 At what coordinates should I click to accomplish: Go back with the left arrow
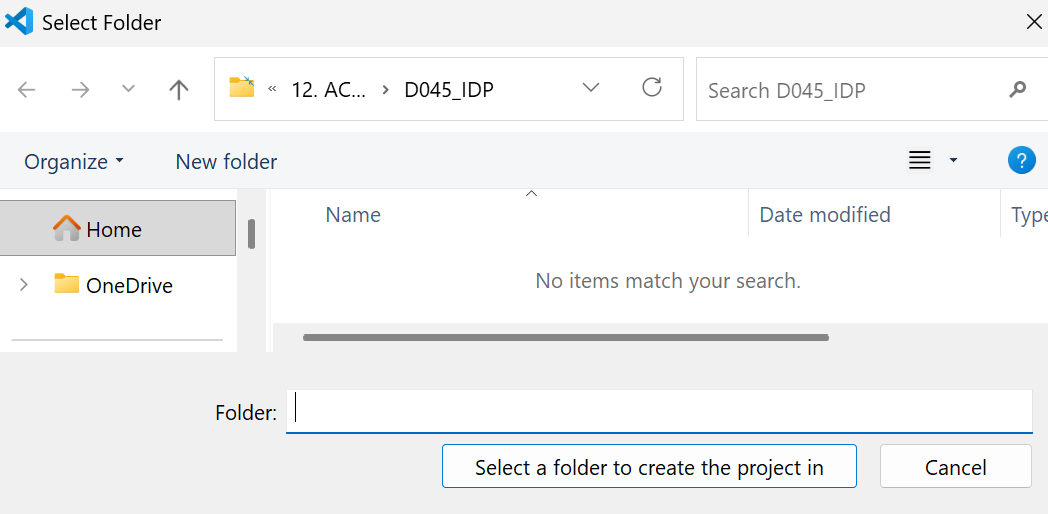(x=26, y=90)
